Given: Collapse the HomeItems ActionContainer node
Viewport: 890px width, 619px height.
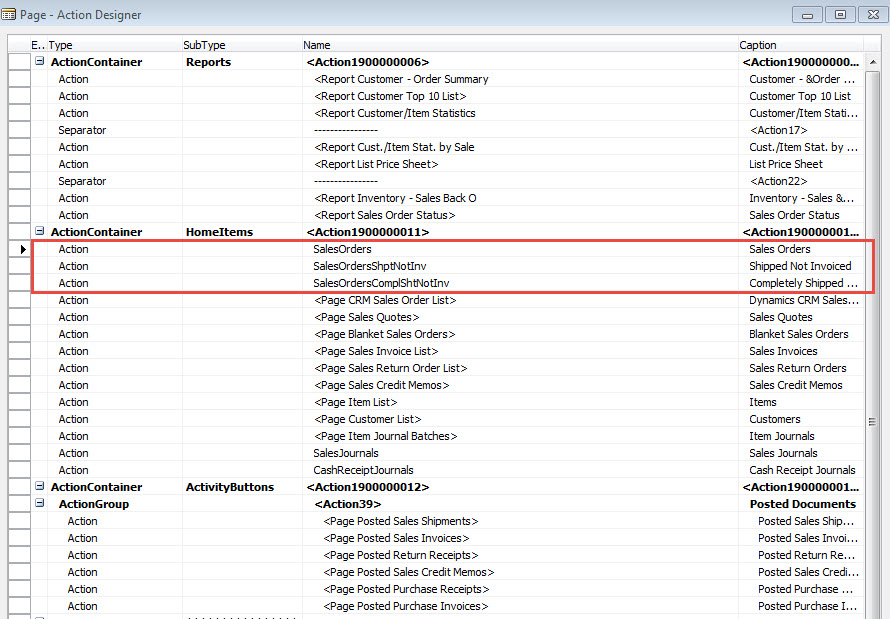Looking at the screenshot, I should click(37, 232).
